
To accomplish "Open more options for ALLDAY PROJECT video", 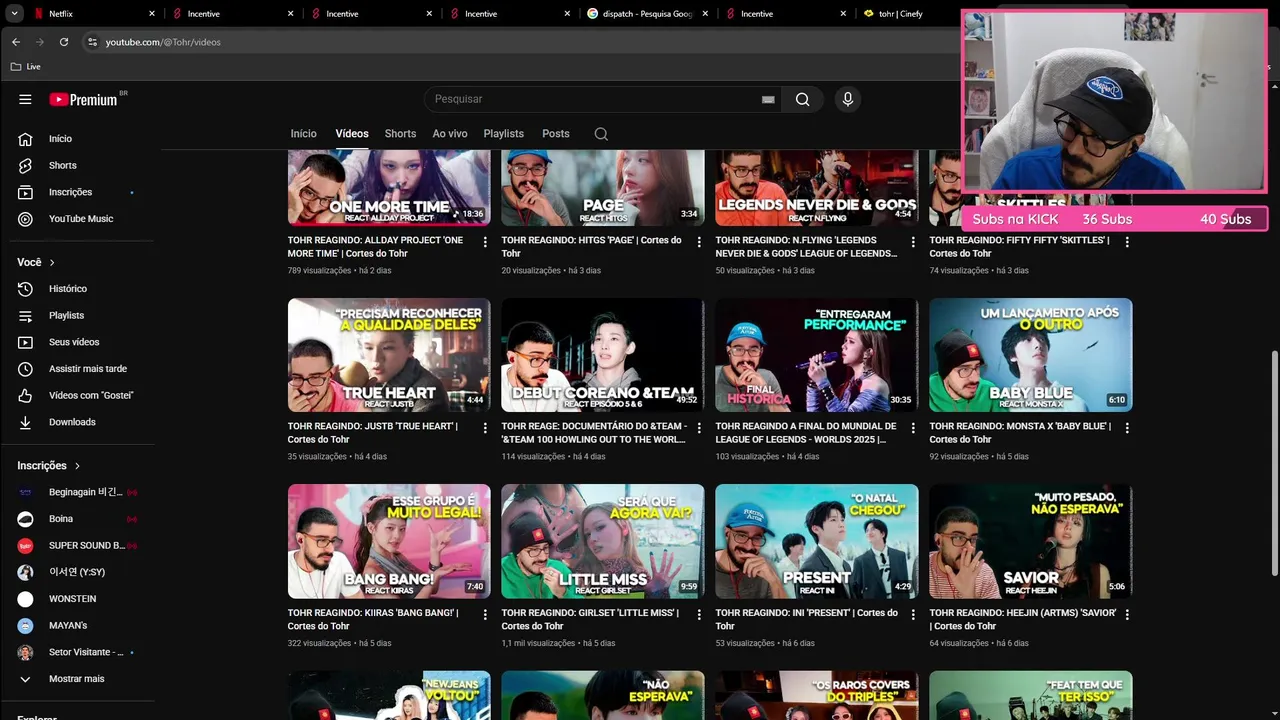I will tap(485, 242).
